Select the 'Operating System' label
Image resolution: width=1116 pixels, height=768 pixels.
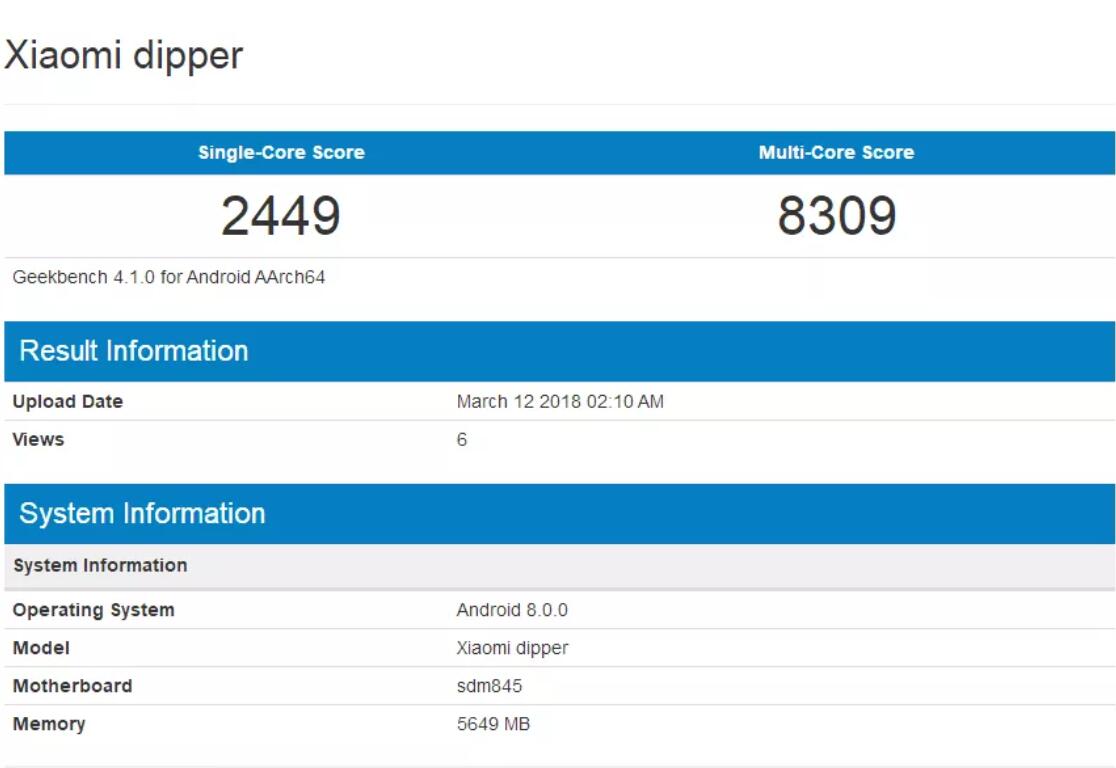click(93, 610)
